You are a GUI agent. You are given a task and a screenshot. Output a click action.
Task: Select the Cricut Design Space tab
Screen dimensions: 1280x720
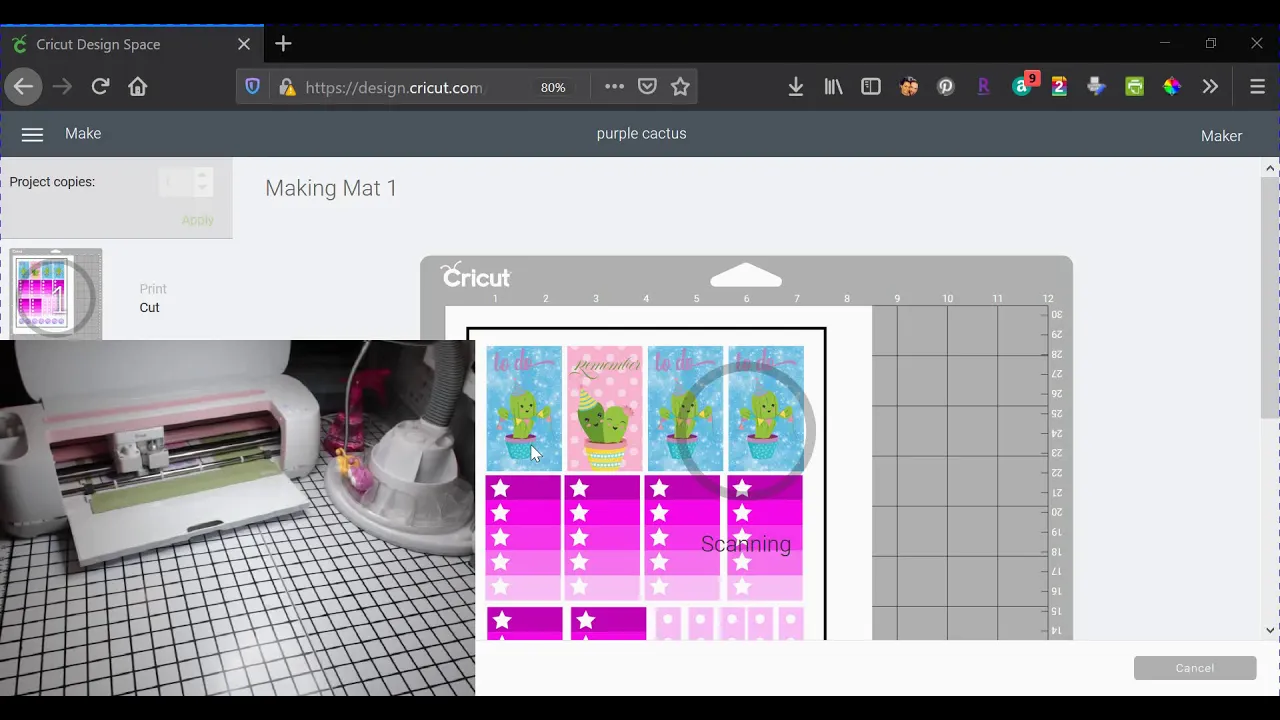(132, 44)
